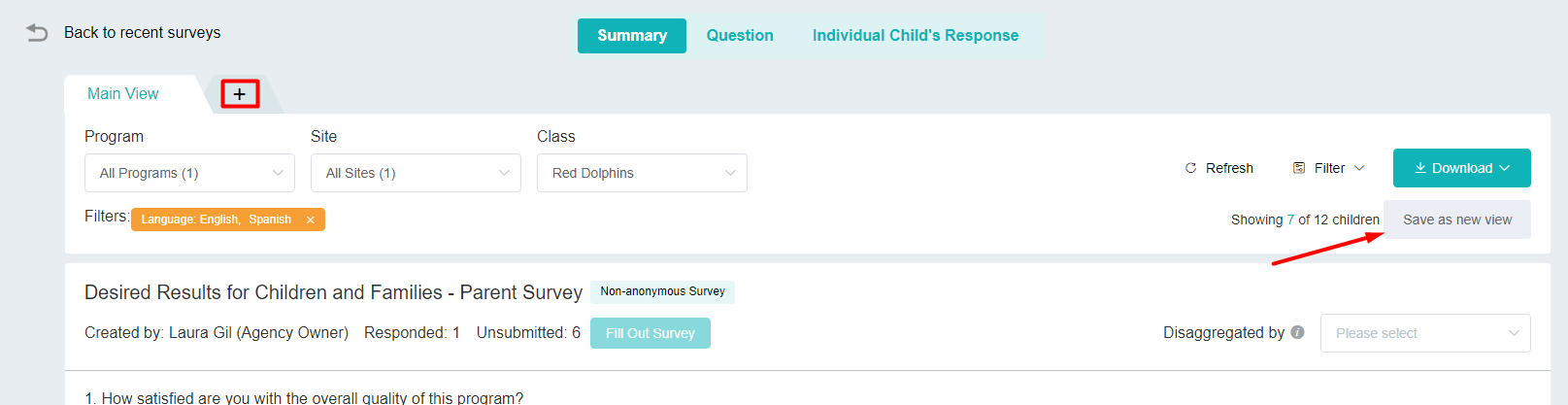Click the Language: English, Spanish filter tag
The height and width of the screenshot is (405, 1568).
(217, 219)
